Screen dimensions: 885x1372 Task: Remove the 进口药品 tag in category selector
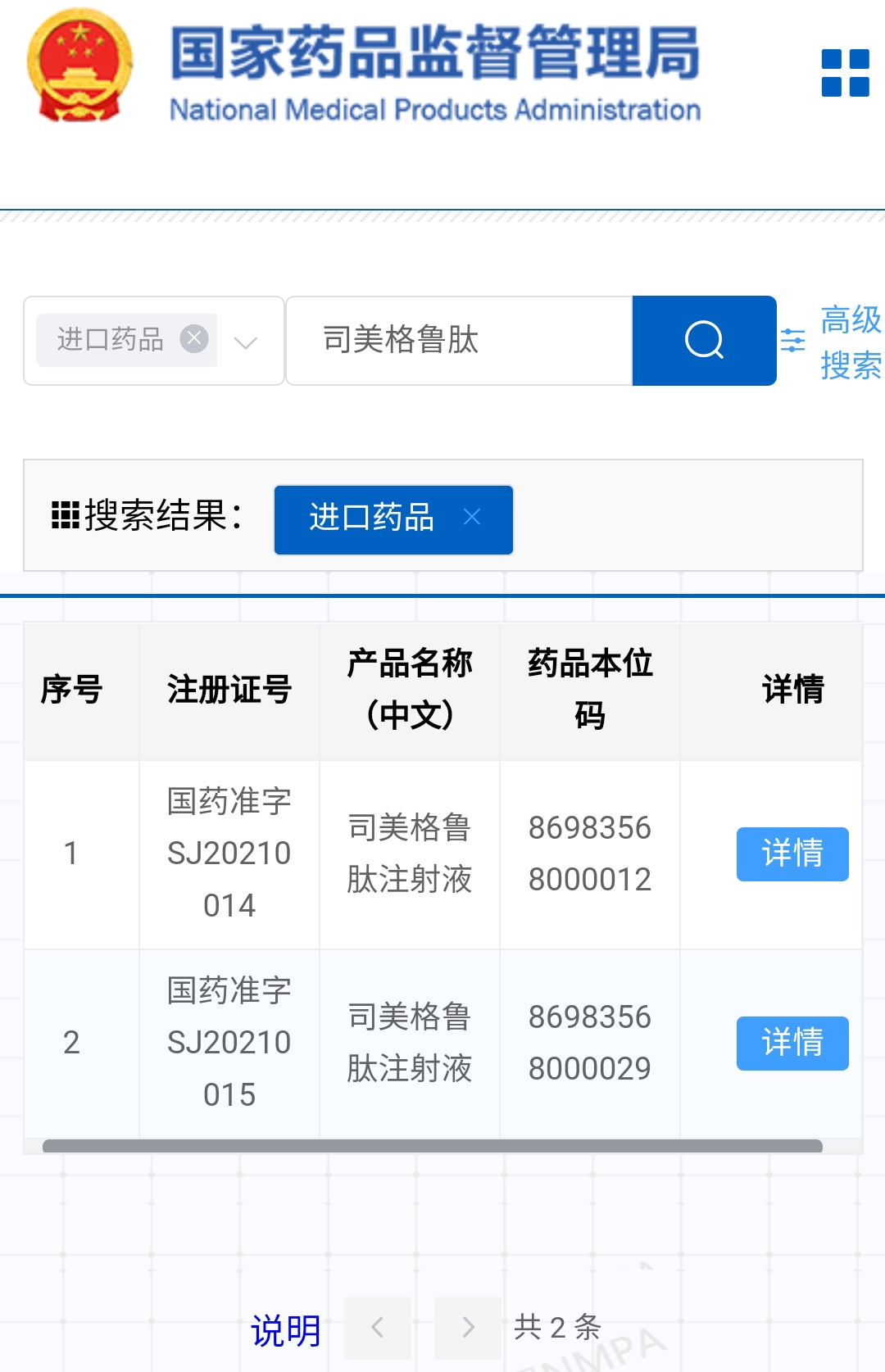(194, 338)
